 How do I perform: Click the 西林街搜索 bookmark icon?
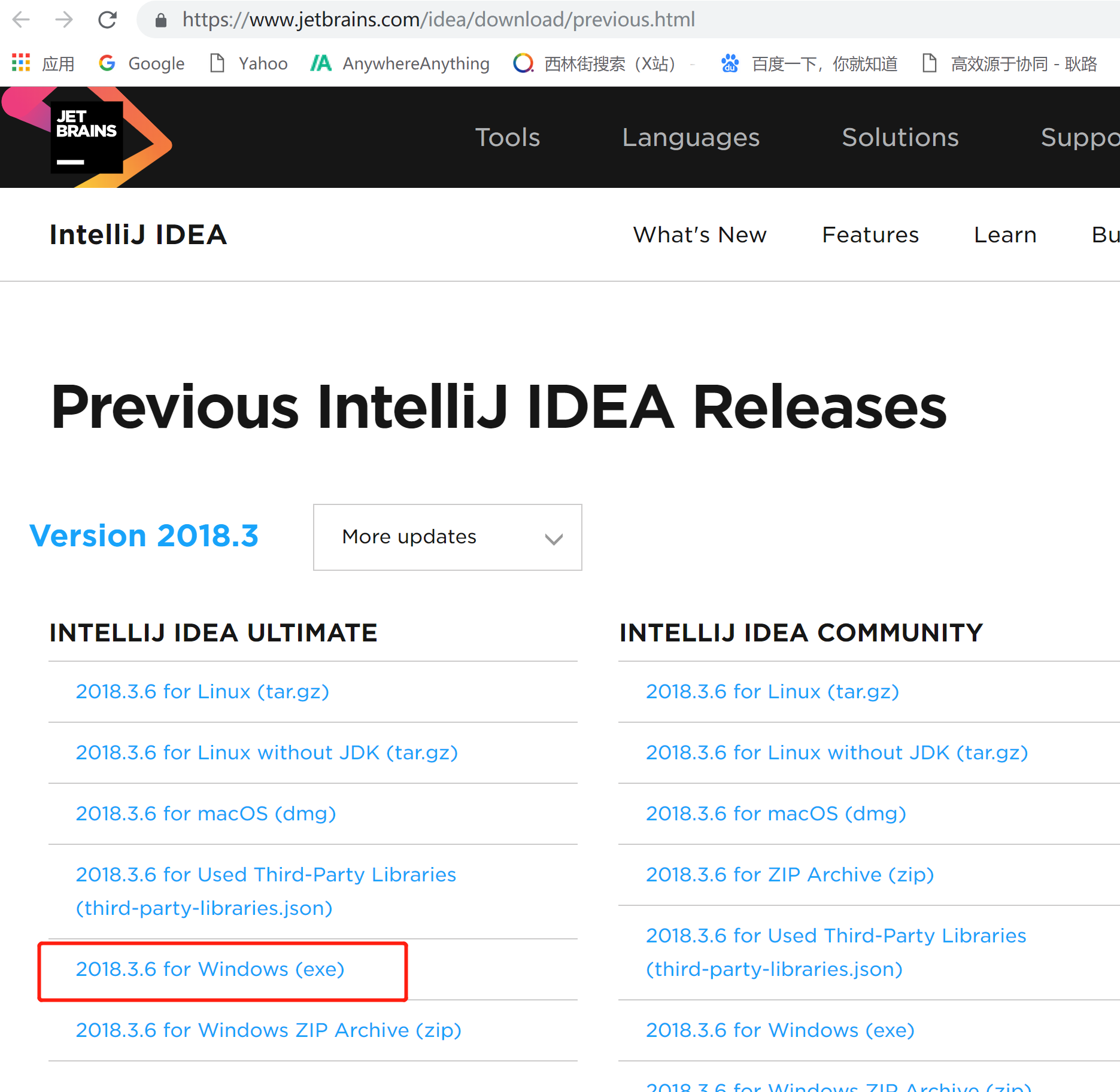click(x=522, y=63)
